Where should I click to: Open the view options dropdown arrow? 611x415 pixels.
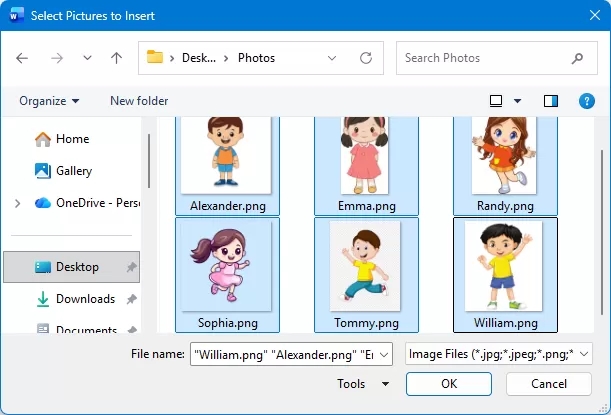click(517, 101)
